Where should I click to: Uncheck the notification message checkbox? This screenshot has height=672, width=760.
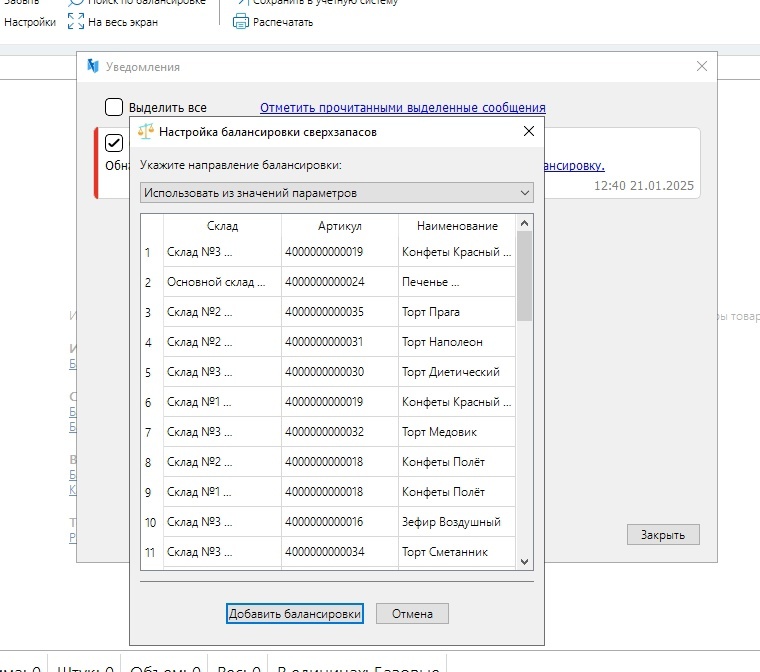114,143
